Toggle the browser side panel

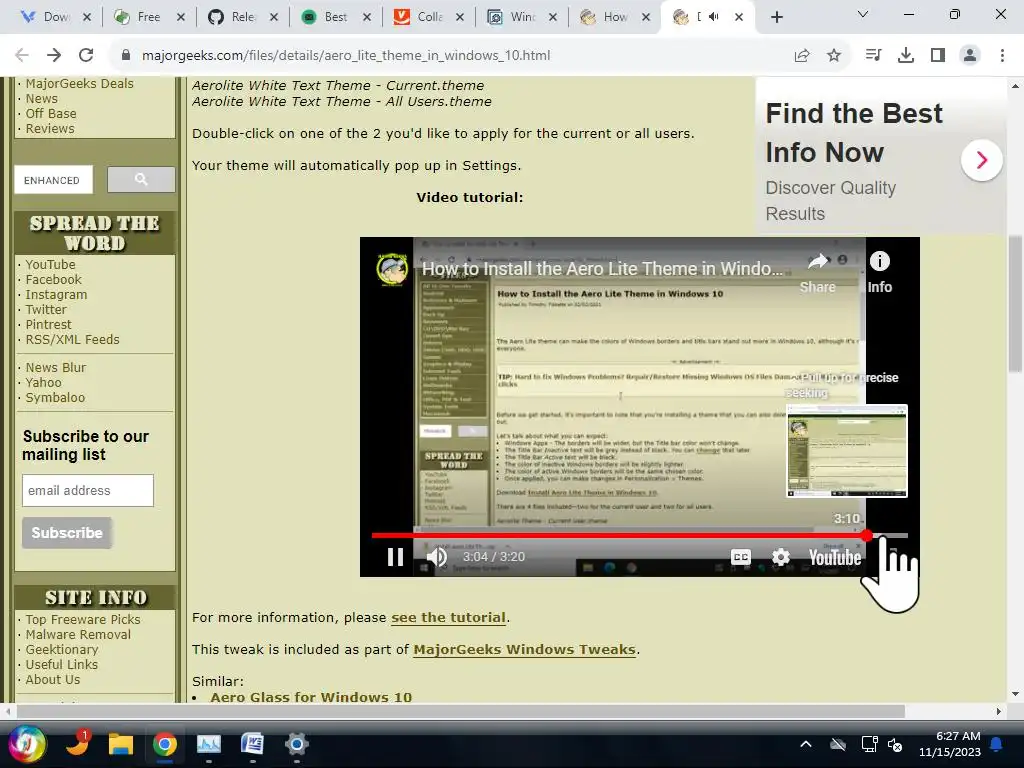click(x=938, y=56)
